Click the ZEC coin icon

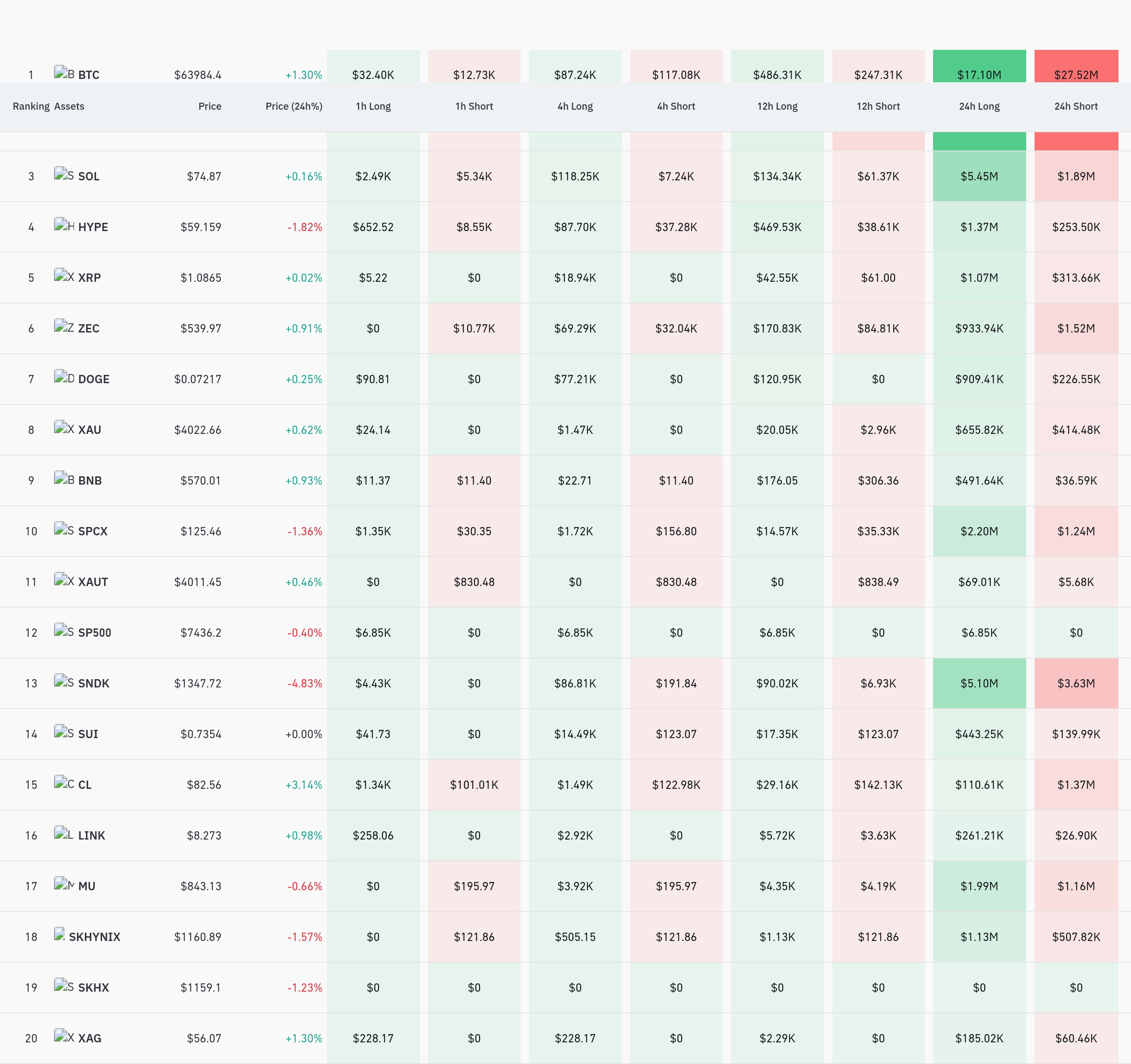coord(64,326)
